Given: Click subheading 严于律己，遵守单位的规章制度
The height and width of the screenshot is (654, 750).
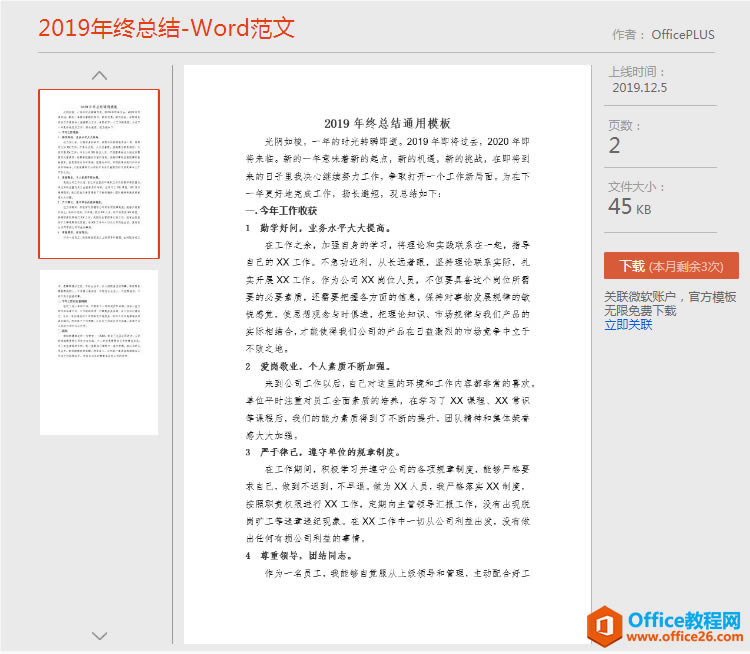Looking at the screenshot, I should [x=330, y=452].
